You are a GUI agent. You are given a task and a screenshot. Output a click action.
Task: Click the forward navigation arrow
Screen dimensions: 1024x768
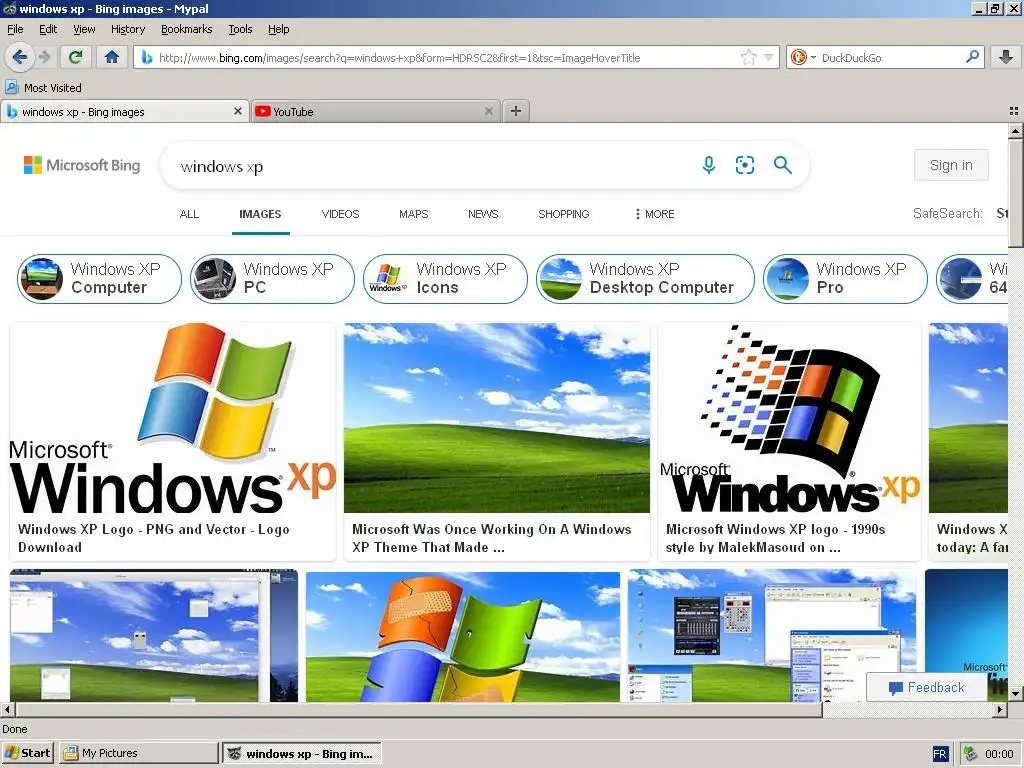(44, 57)
